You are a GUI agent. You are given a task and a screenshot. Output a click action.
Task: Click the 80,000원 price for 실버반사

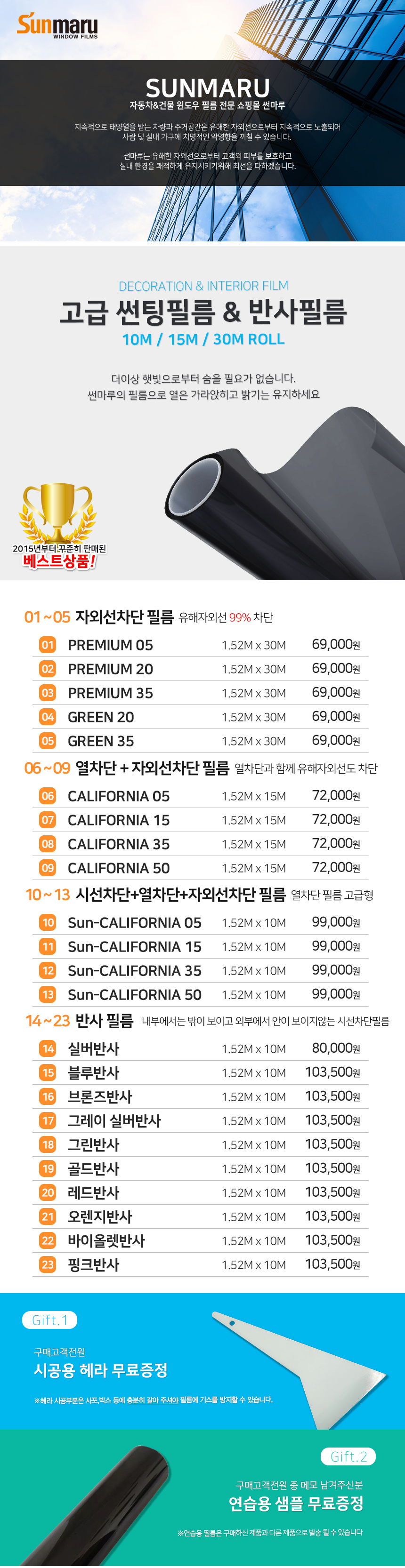click(x=336, y=1048)
